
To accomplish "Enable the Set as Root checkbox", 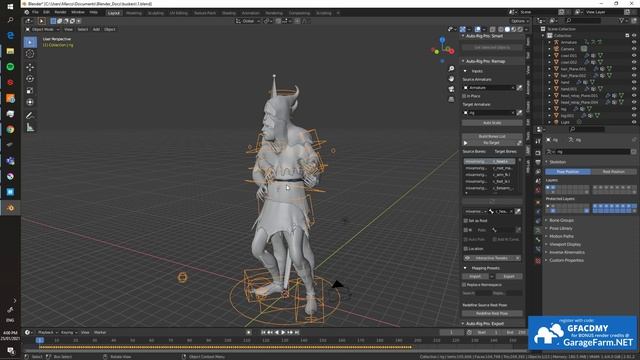I will coord(466,220).
